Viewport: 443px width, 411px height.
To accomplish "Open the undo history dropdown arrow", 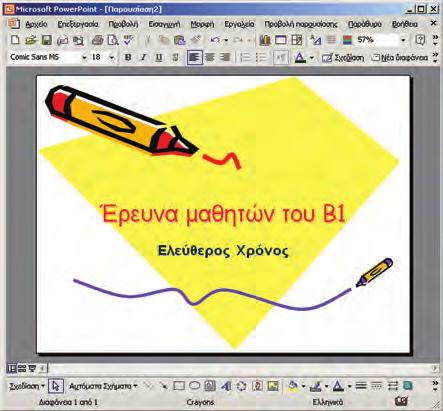I will point(226,40).
